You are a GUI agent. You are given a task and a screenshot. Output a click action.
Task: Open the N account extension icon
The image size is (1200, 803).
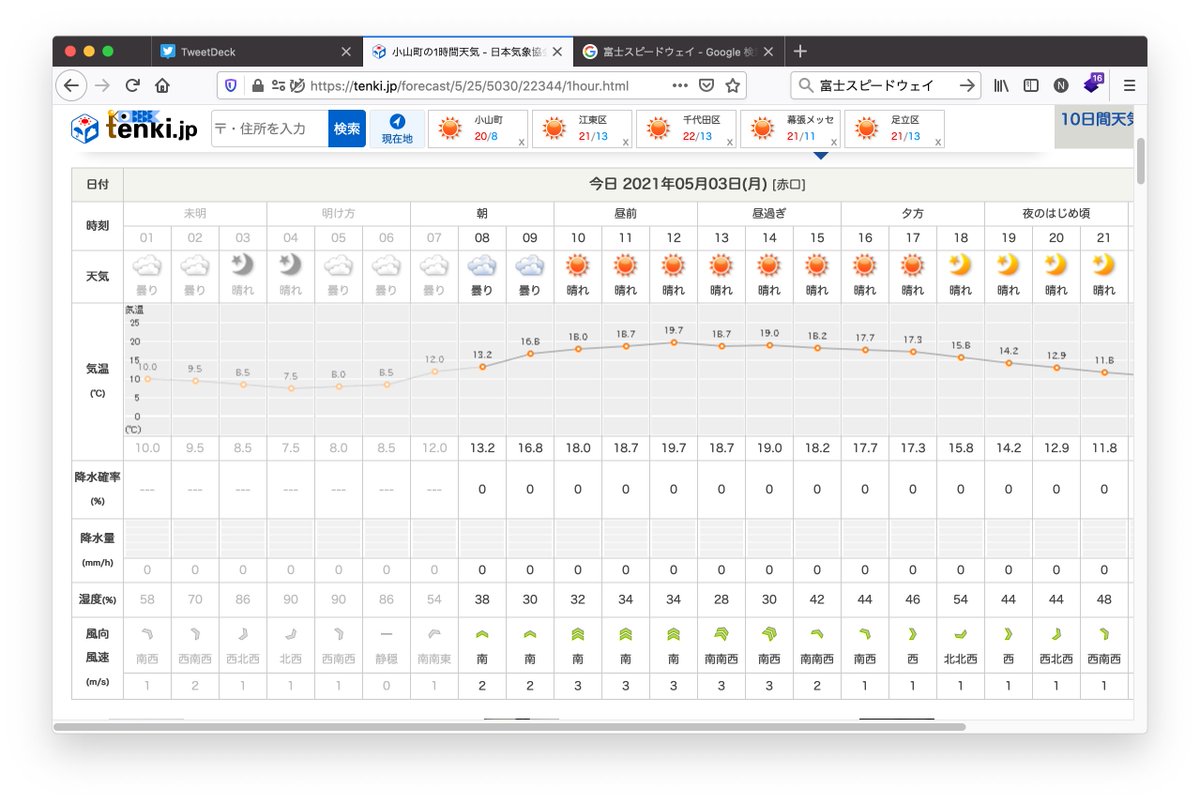pyautogui.click(x=1061, y=86)
